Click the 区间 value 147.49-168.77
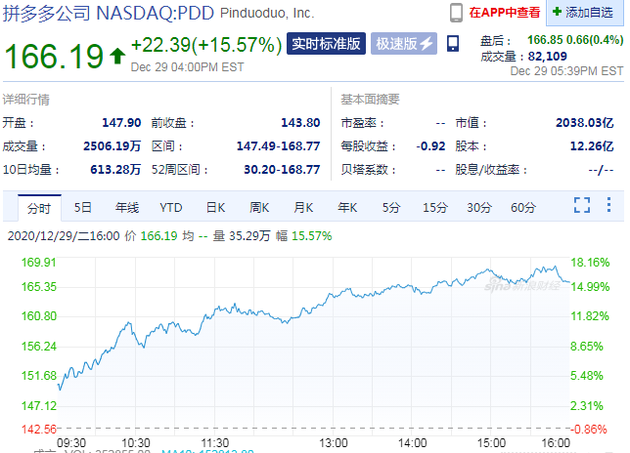This screenshot has width=630, height=453. (x=278, y=146)
